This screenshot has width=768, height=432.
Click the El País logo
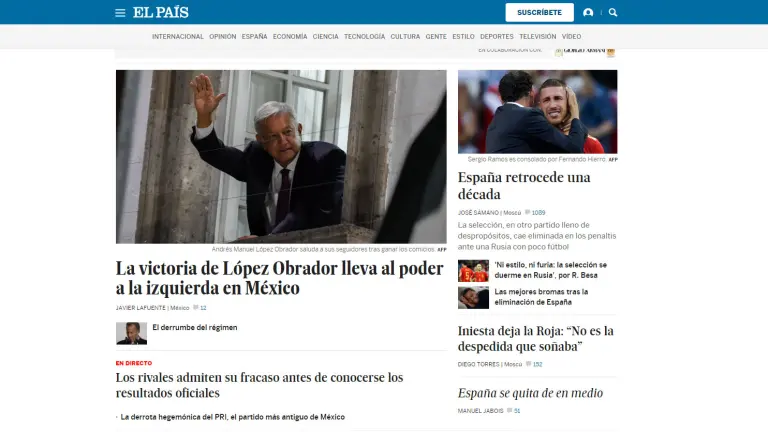[x=161, y=12]
